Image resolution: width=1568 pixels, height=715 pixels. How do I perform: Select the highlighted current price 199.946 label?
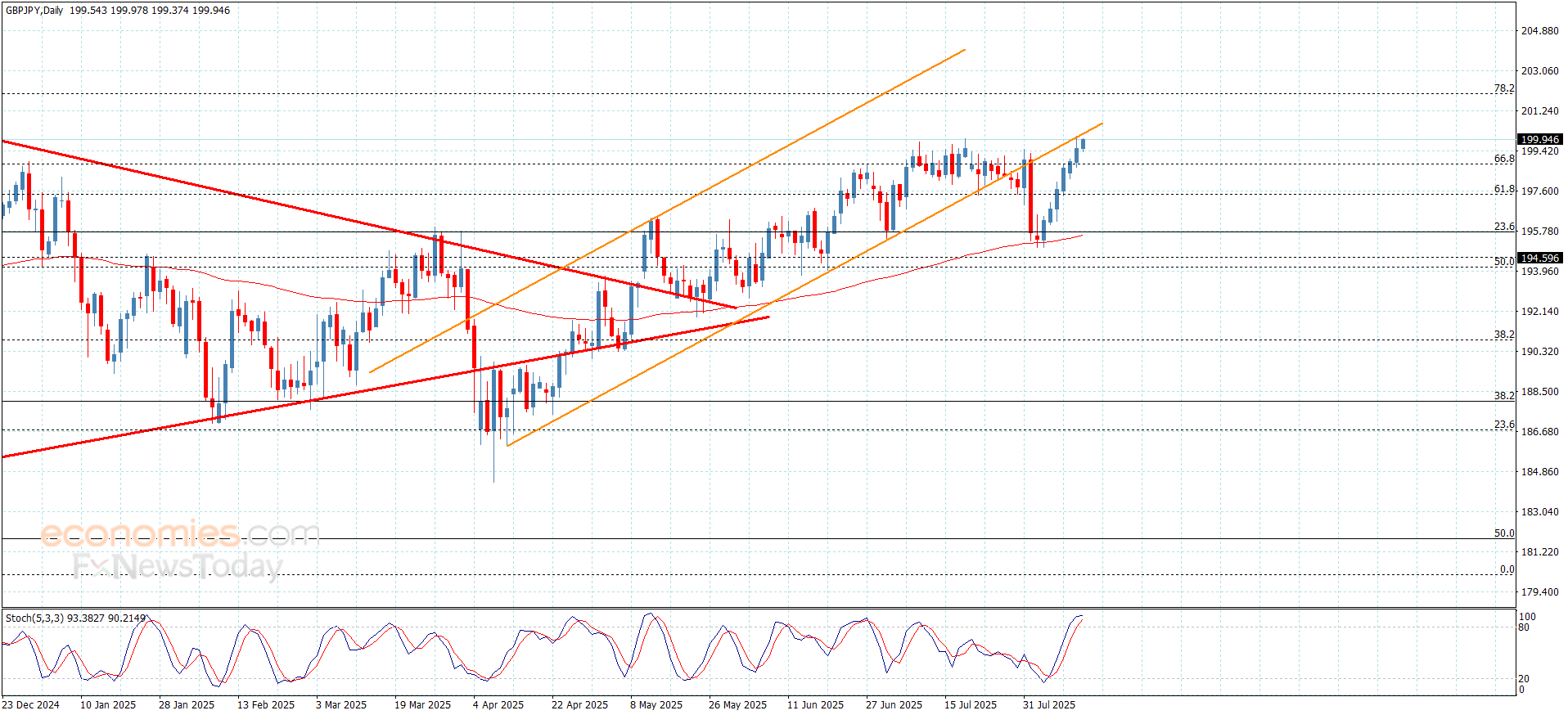point(1539,140)
